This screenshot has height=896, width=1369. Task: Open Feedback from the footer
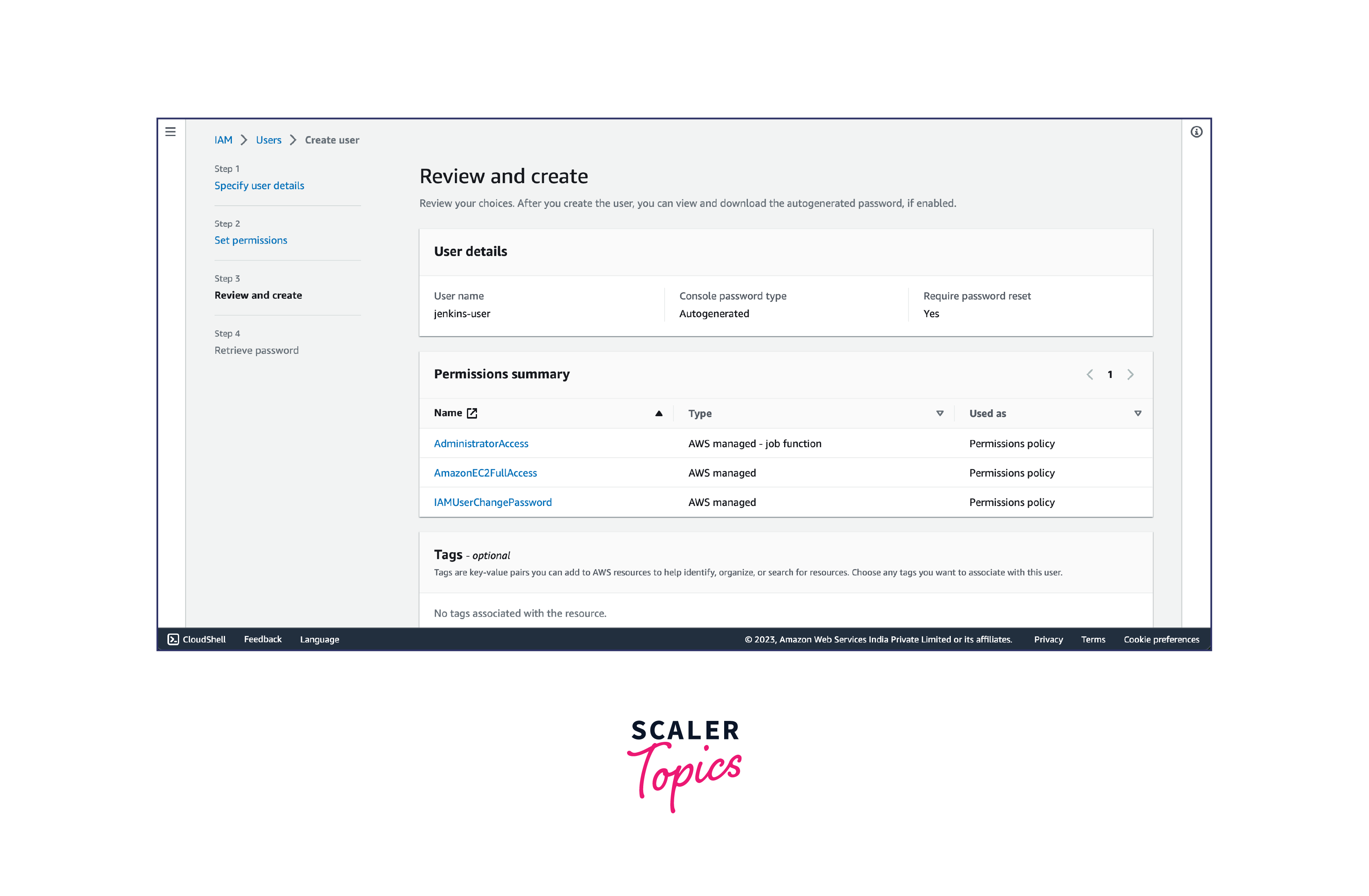click(262, 639)
